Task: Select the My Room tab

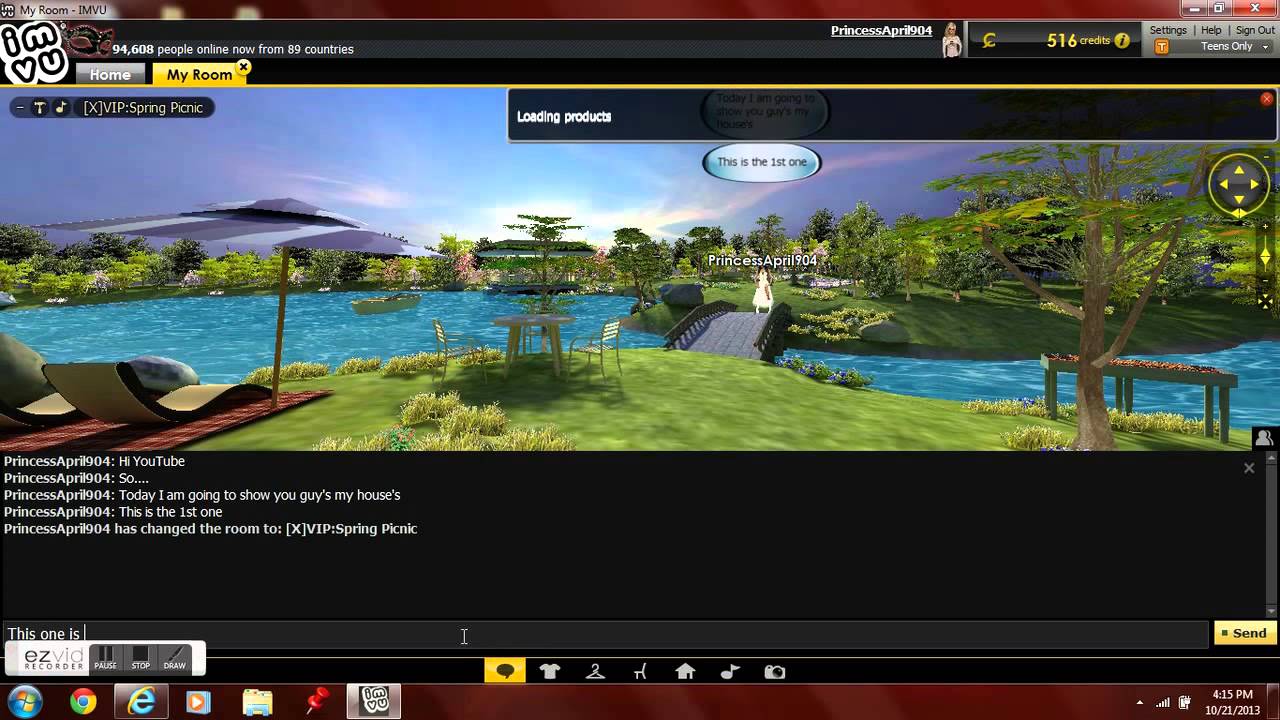Action: [199, 75]
